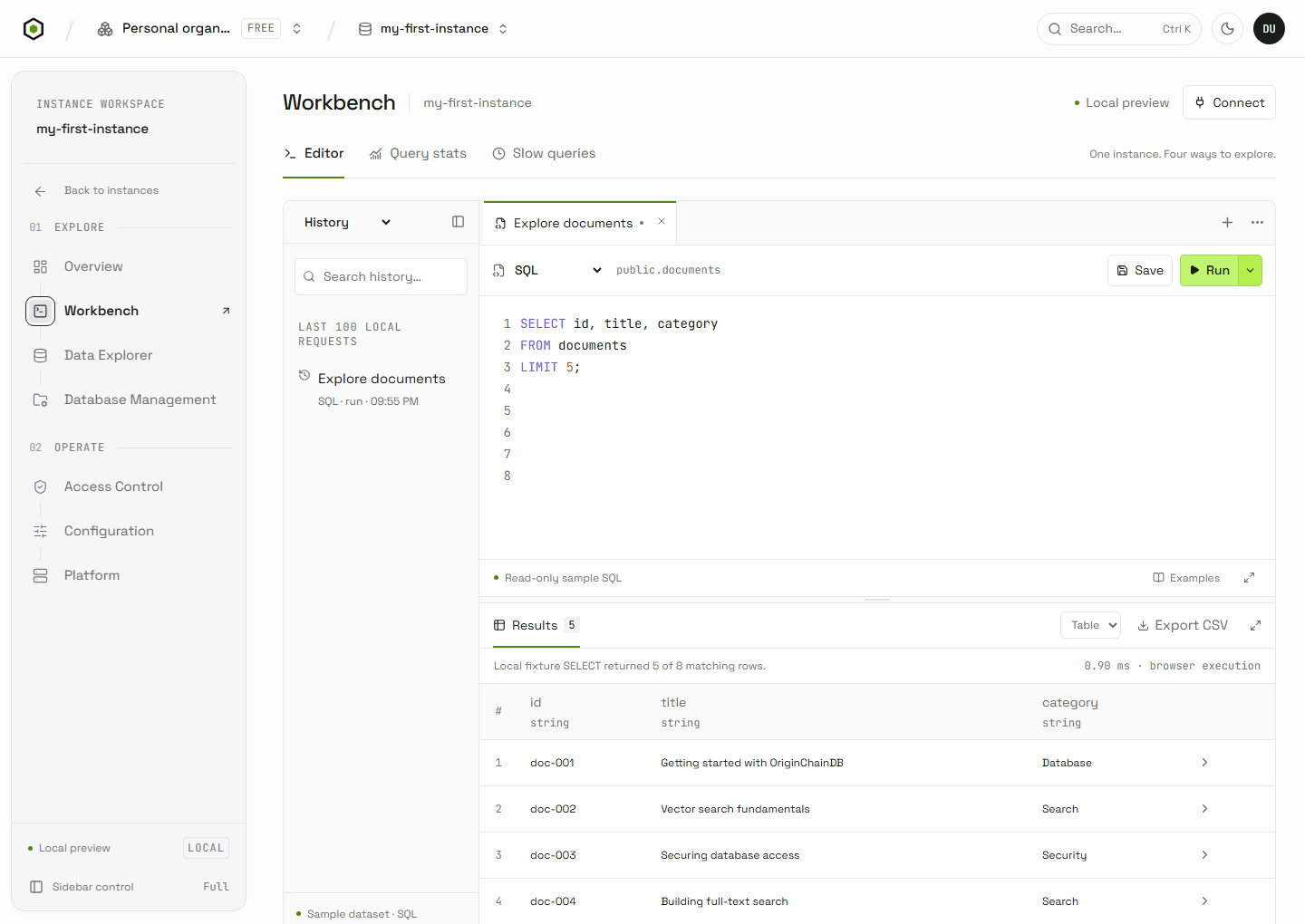The width and height of the screenshot is (1305, 924).
Task: Expand the results panel fullscreen
Action: pos(1255,625)
